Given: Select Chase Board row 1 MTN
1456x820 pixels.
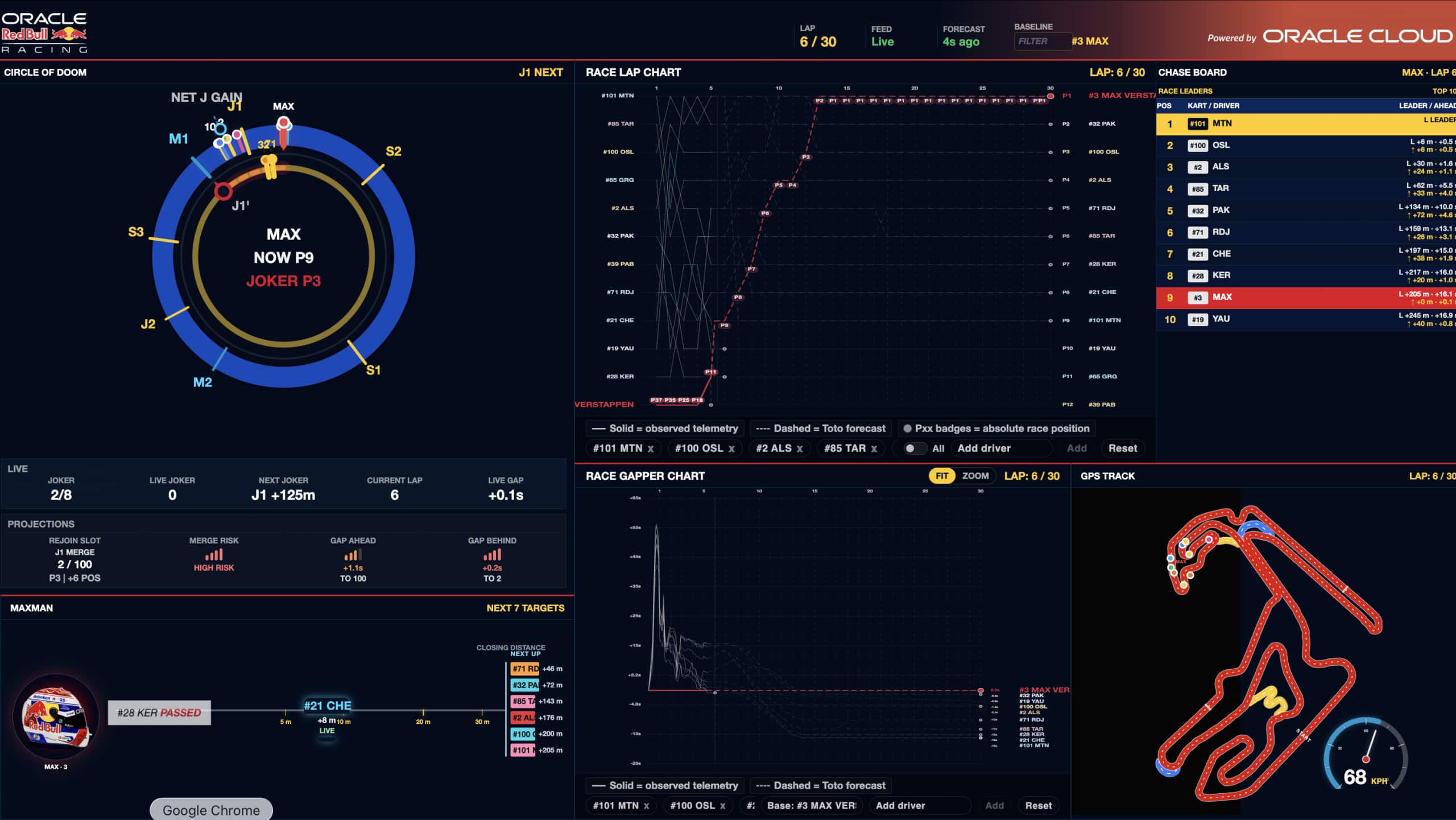Looking at the screenshot, I should click(1306, 124).
